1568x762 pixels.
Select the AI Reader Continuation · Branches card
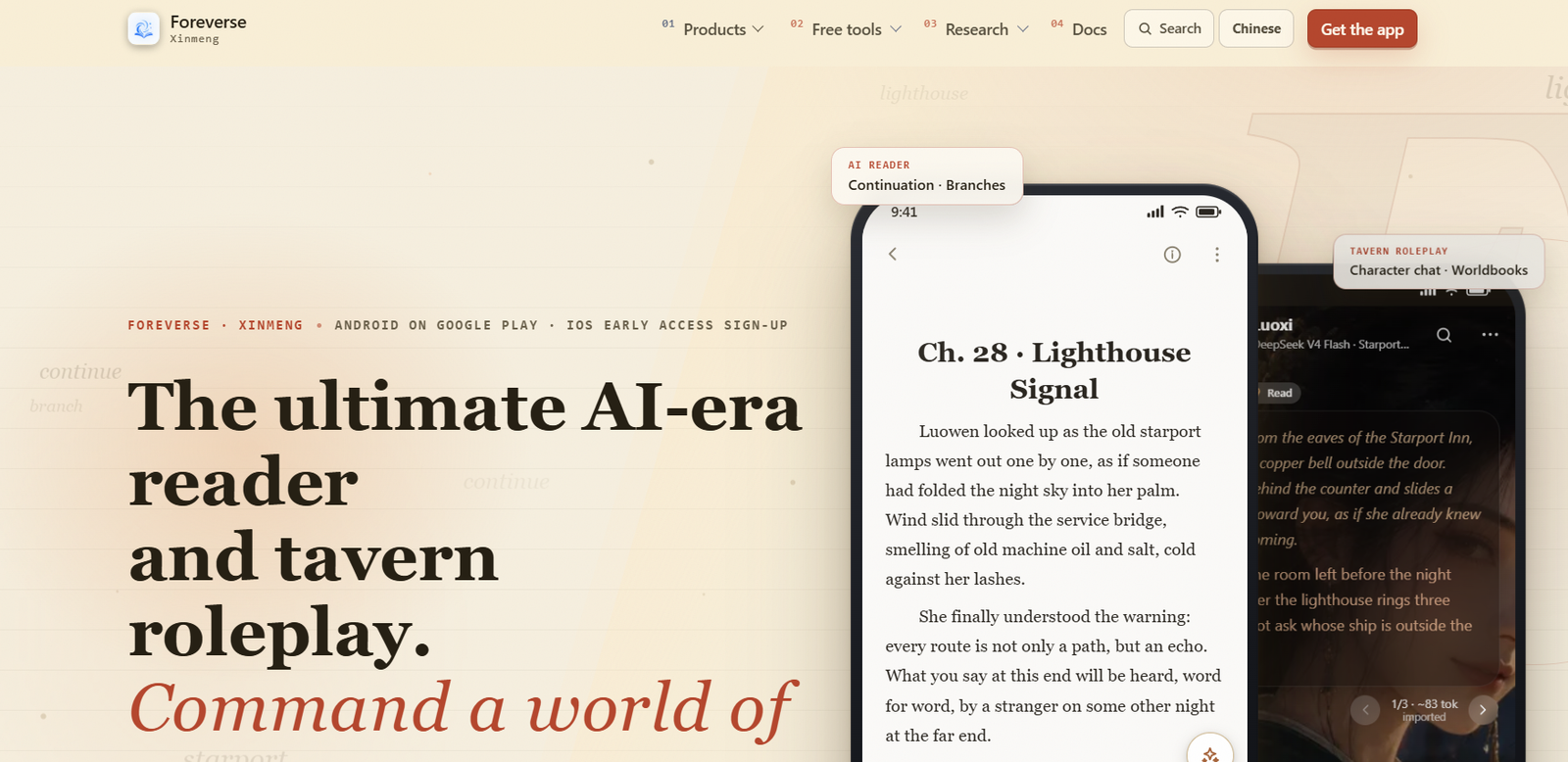click(927, 176)
